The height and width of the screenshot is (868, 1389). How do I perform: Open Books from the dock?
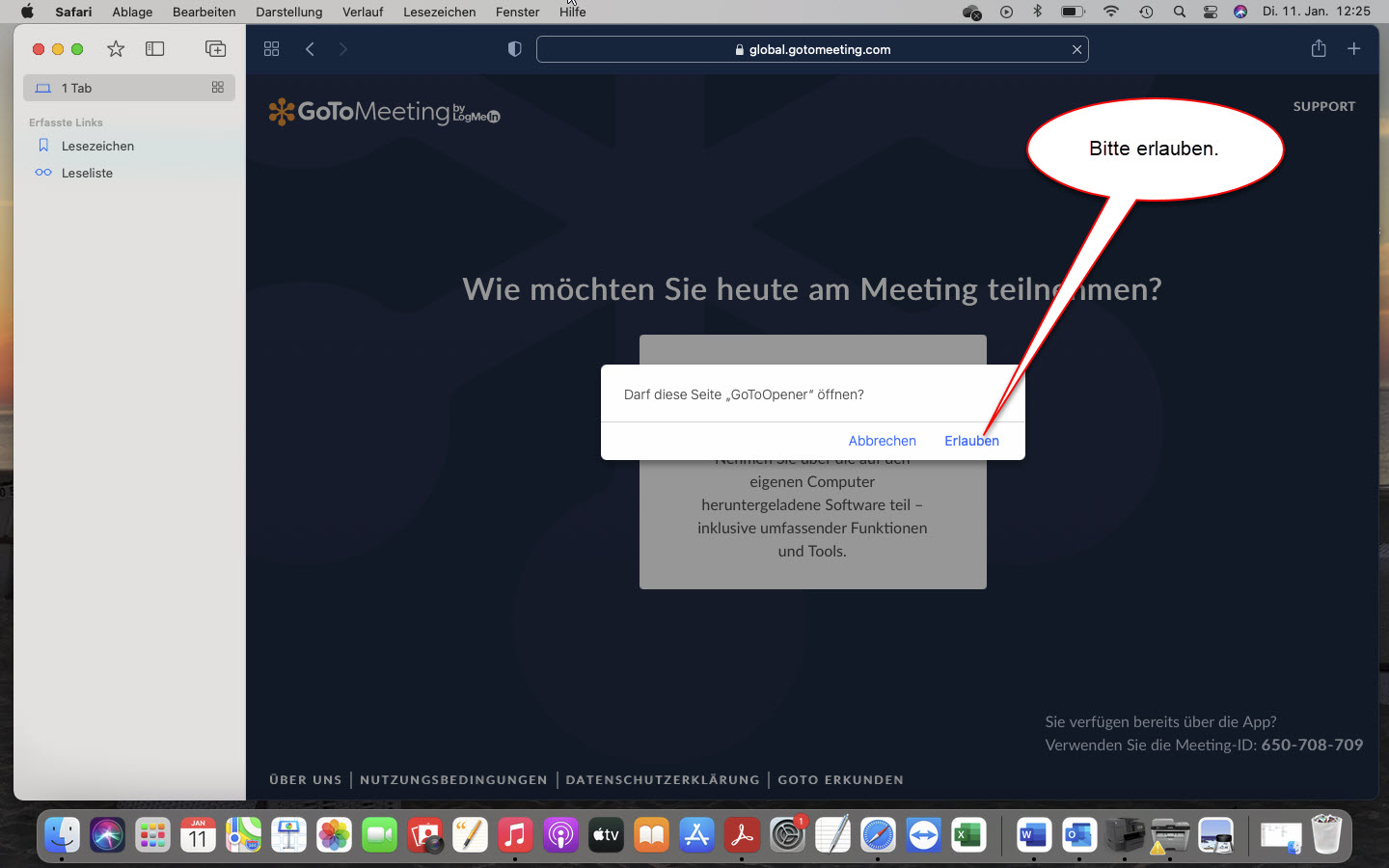[651, 834]
